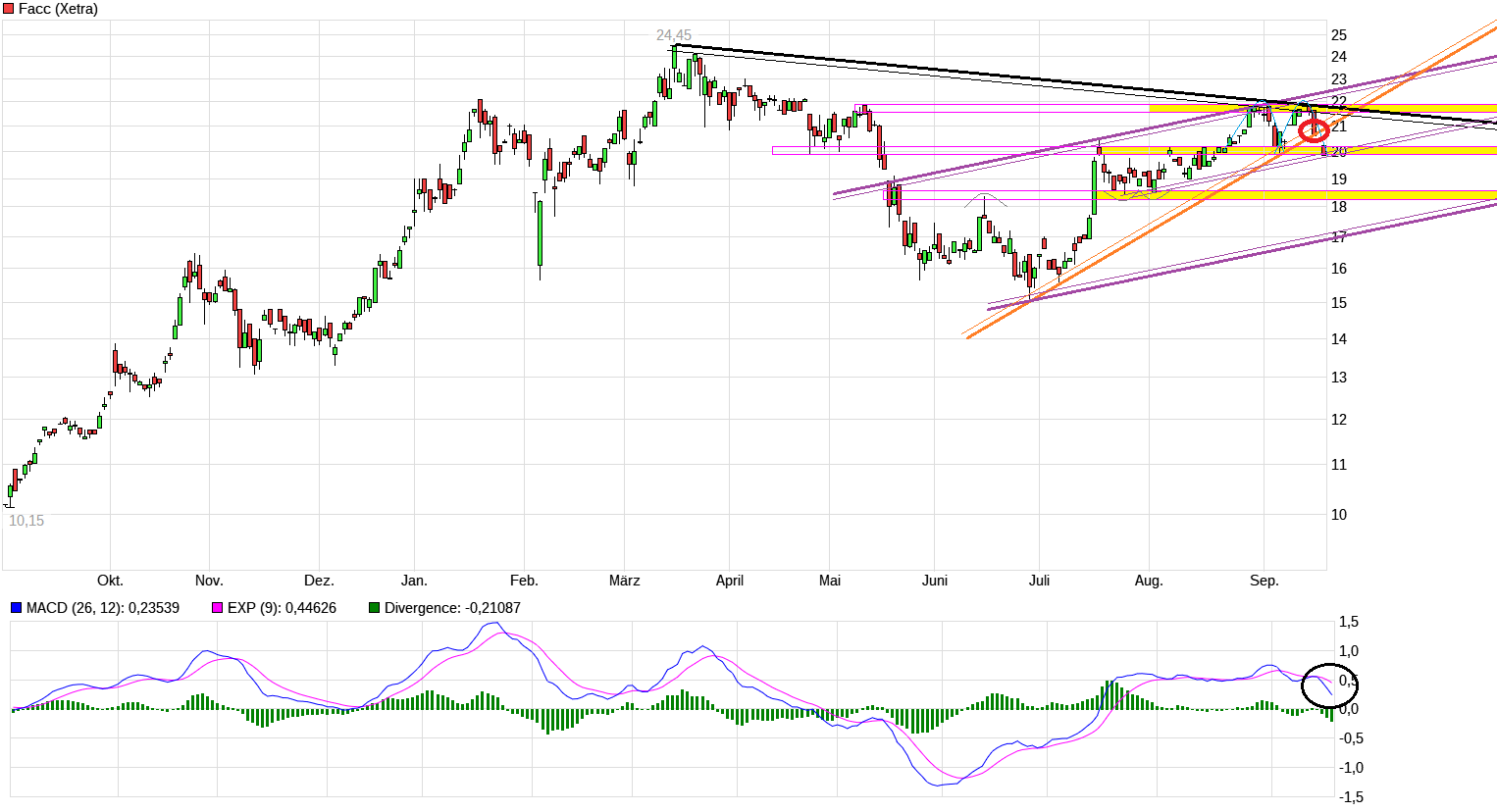Click the 25 label on the price axis

pyautogui.click(x=1338, y=35)
